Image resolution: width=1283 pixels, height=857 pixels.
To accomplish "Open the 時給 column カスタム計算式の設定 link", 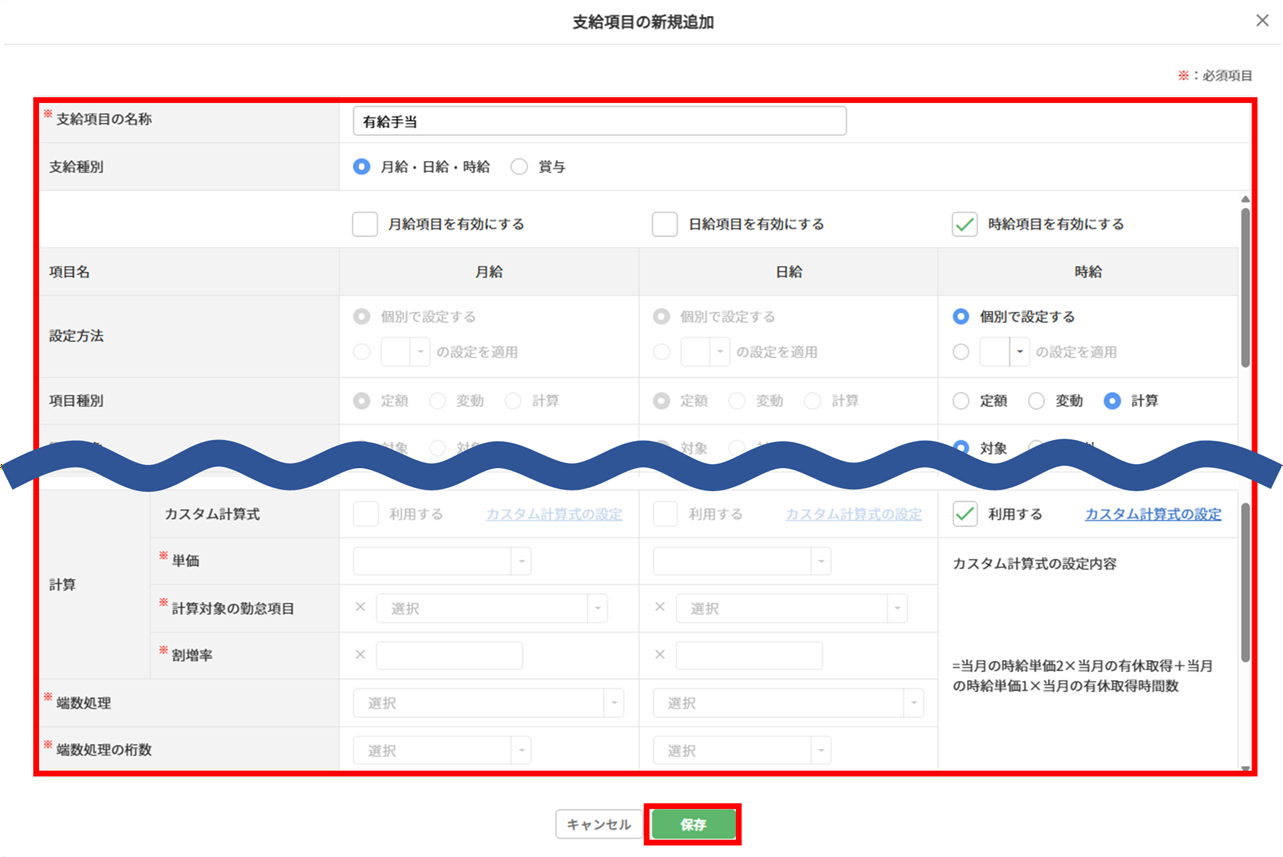I will pyautogui.click(x=1152, y=514).
